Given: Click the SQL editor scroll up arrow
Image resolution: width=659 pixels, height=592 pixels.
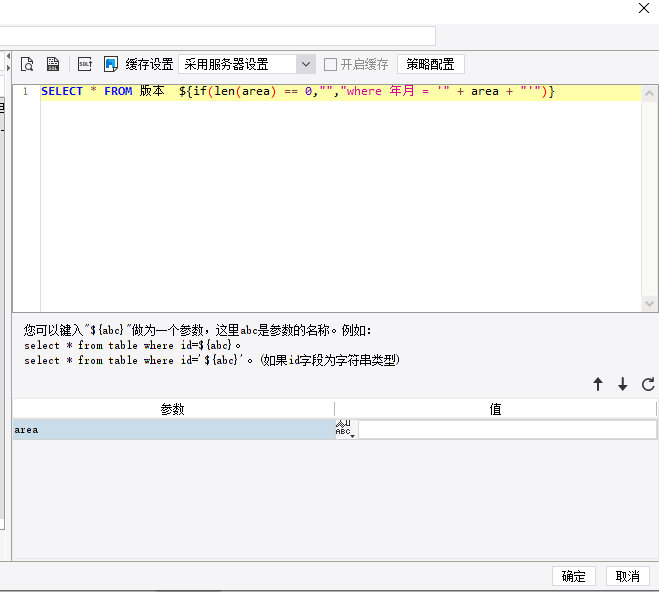Looking at the screenshot, I should coord(649,93).
